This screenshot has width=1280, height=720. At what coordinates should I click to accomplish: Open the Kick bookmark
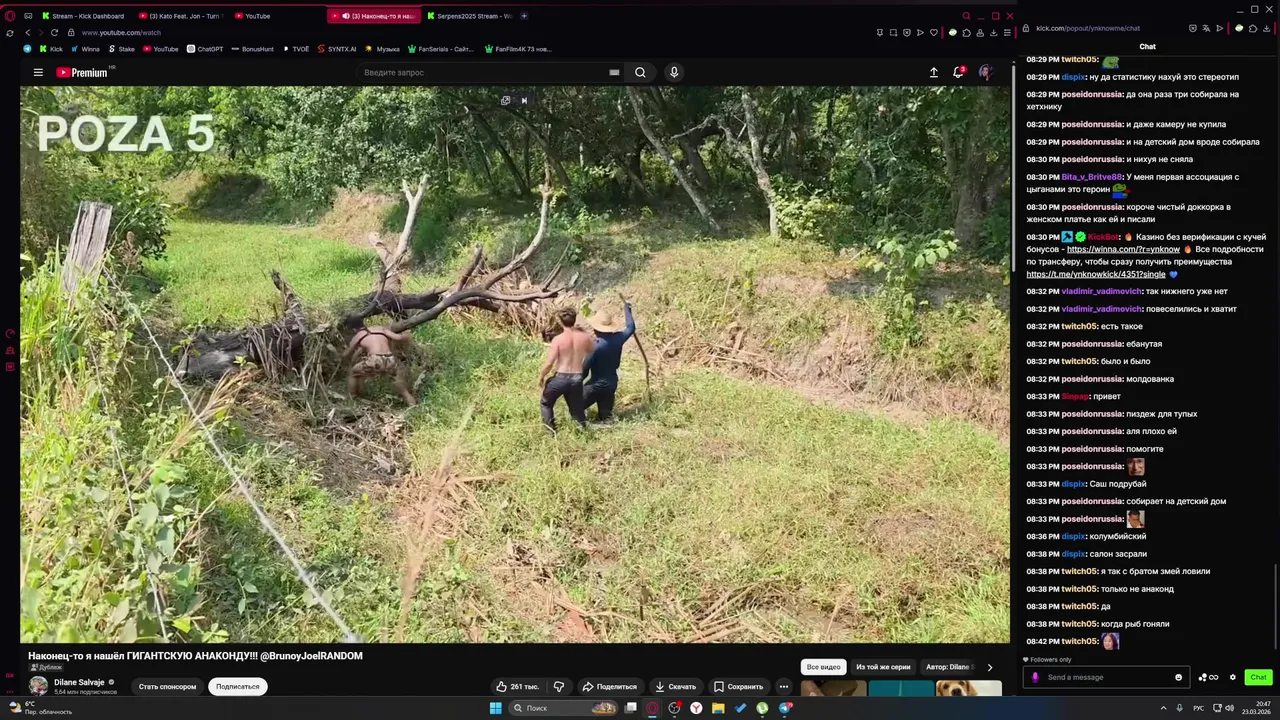[x=50, y=49]
